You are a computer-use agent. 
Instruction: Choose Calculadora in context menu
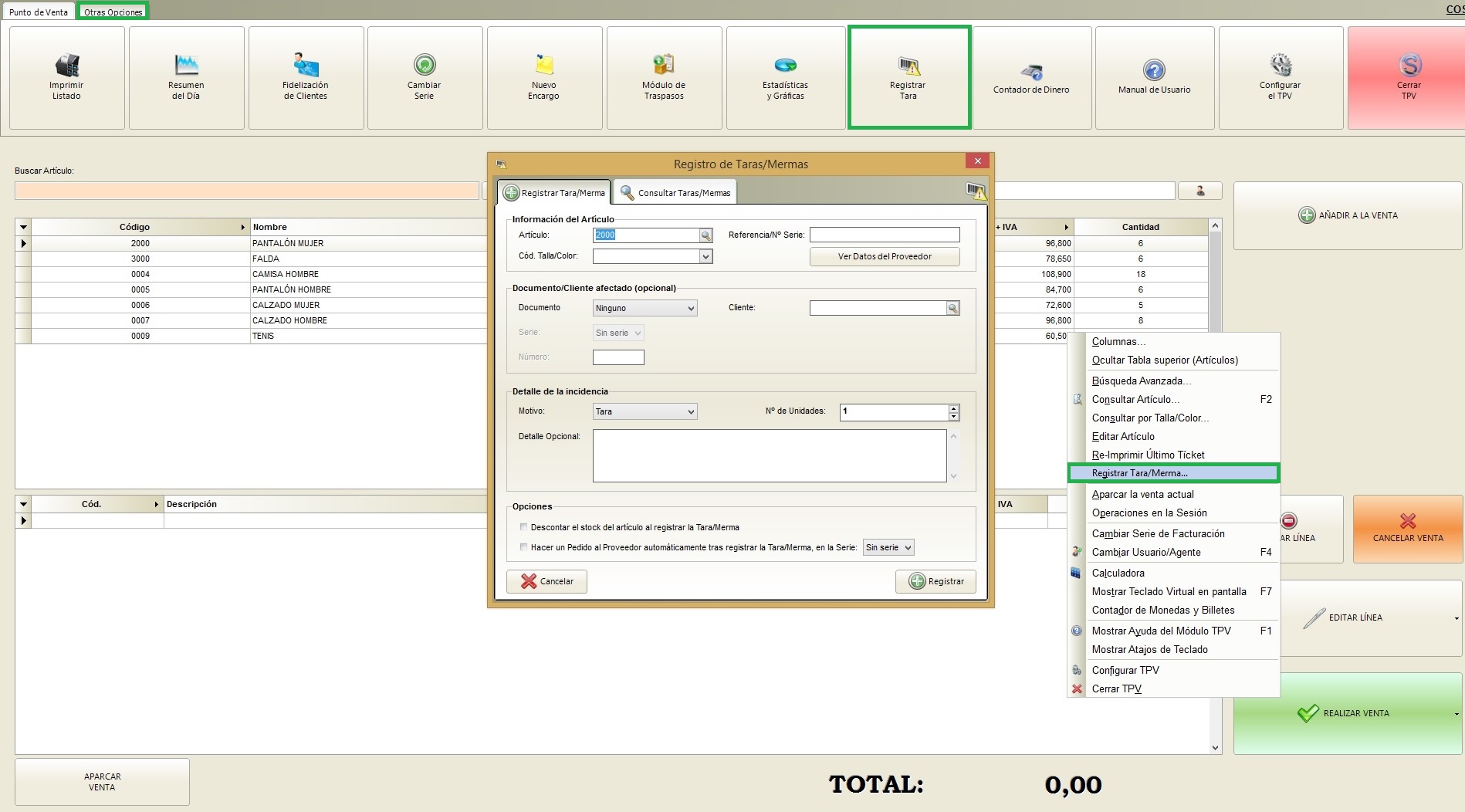pyautogui.click(x=1173, y=573)
